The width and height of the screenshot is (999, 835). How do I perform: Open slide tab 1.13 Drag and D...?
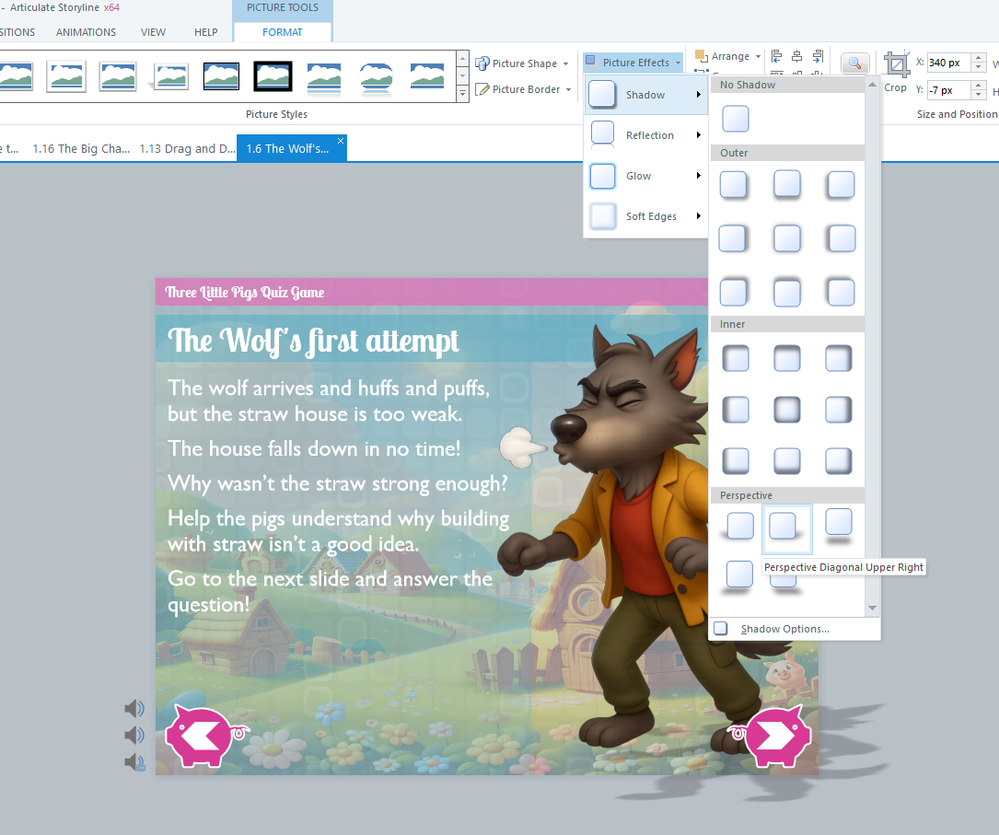pos(187,148)
